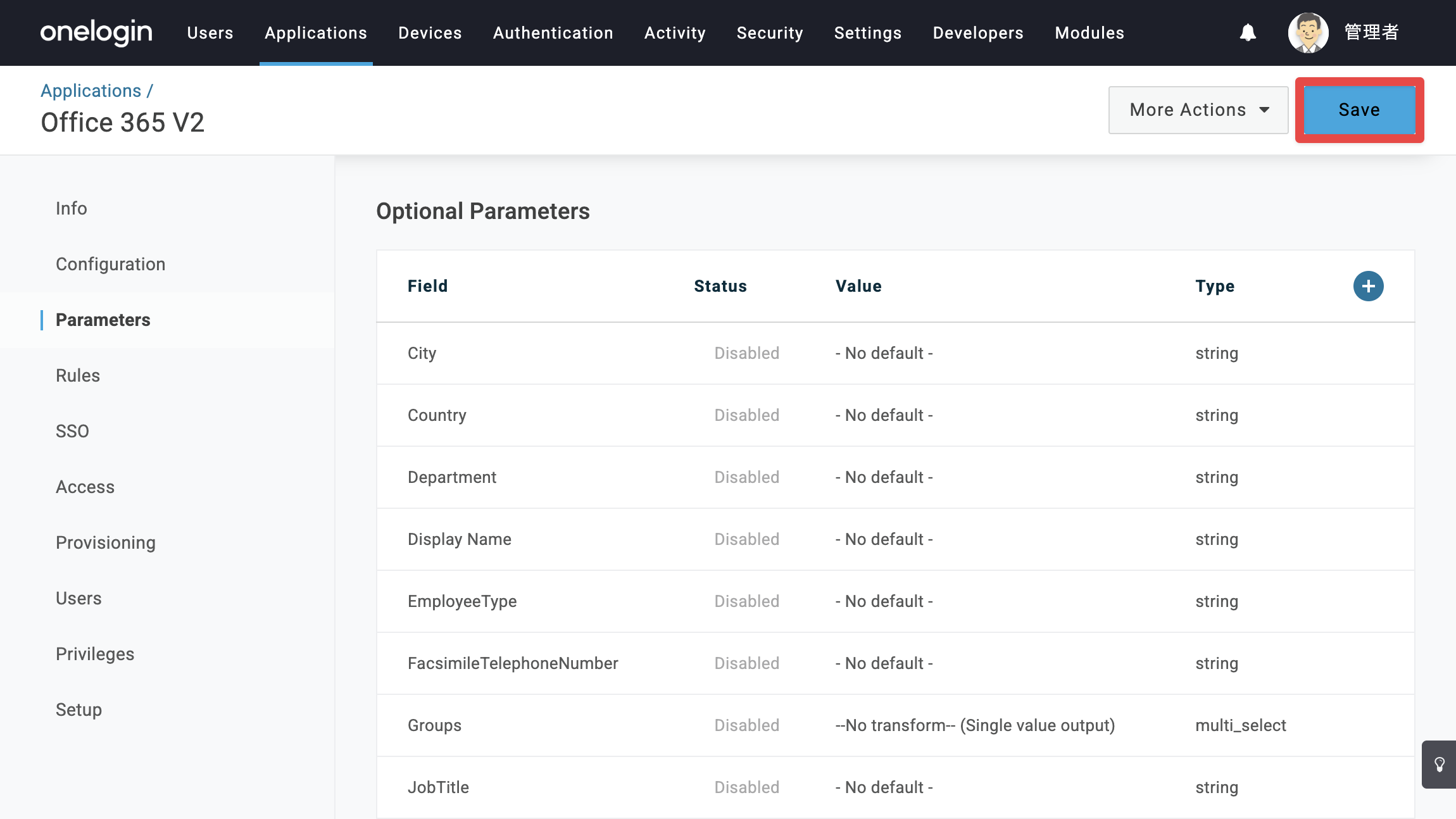Click the string type for JobTitle
1456x819 pixels.
1217,788
